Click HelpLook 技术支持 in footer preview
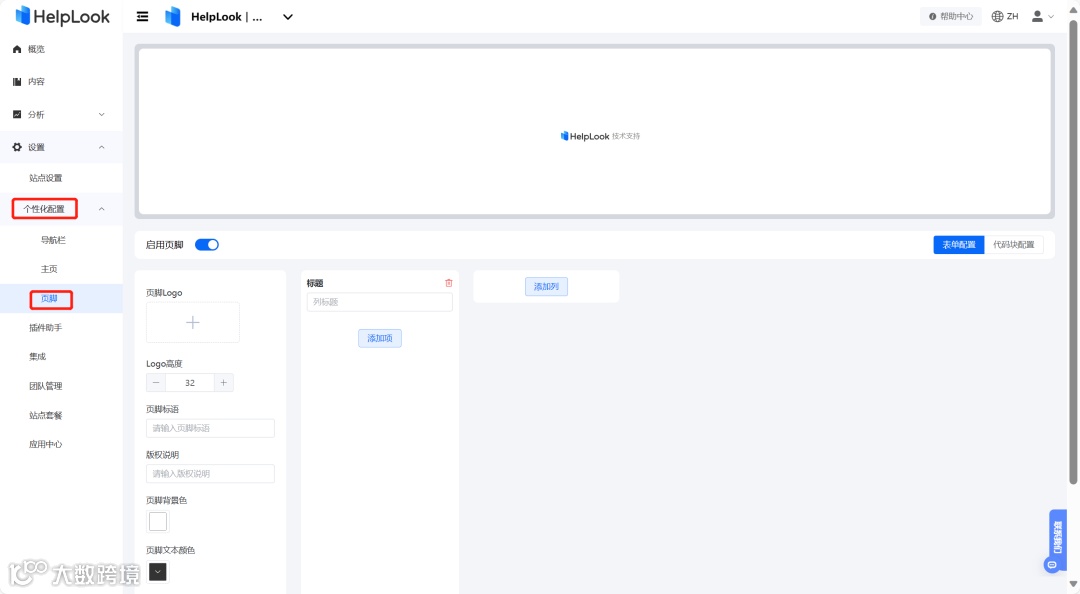Screen dimensions: 1080x594 pyautogui.click(x=600, y=136)
